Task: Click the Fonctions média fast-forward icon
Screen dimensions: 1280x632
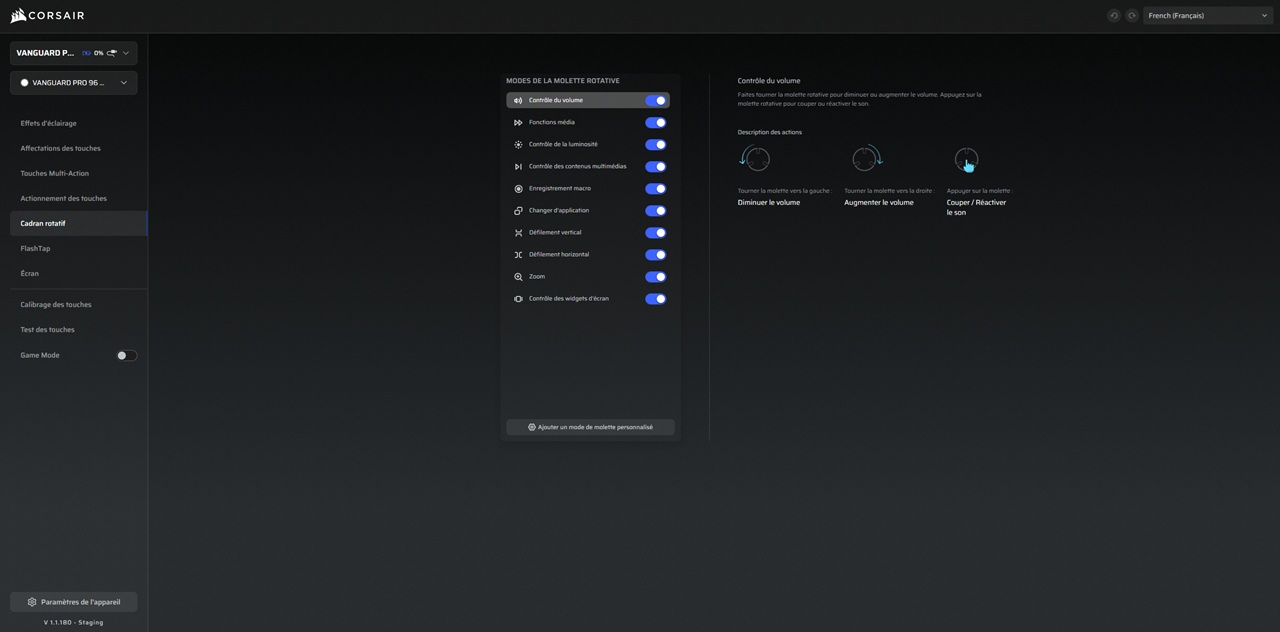Action: click(518, 123)
